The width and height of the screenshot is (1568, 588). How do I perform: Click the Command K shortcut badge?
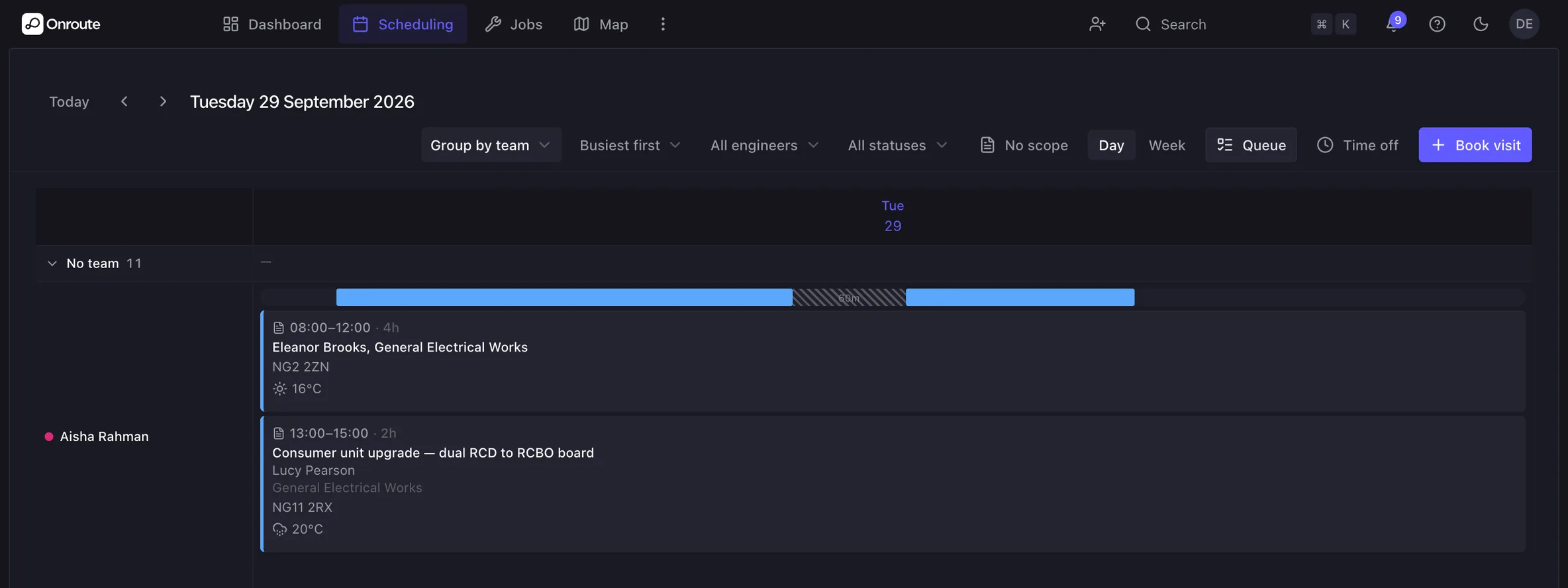point(1334,24)
